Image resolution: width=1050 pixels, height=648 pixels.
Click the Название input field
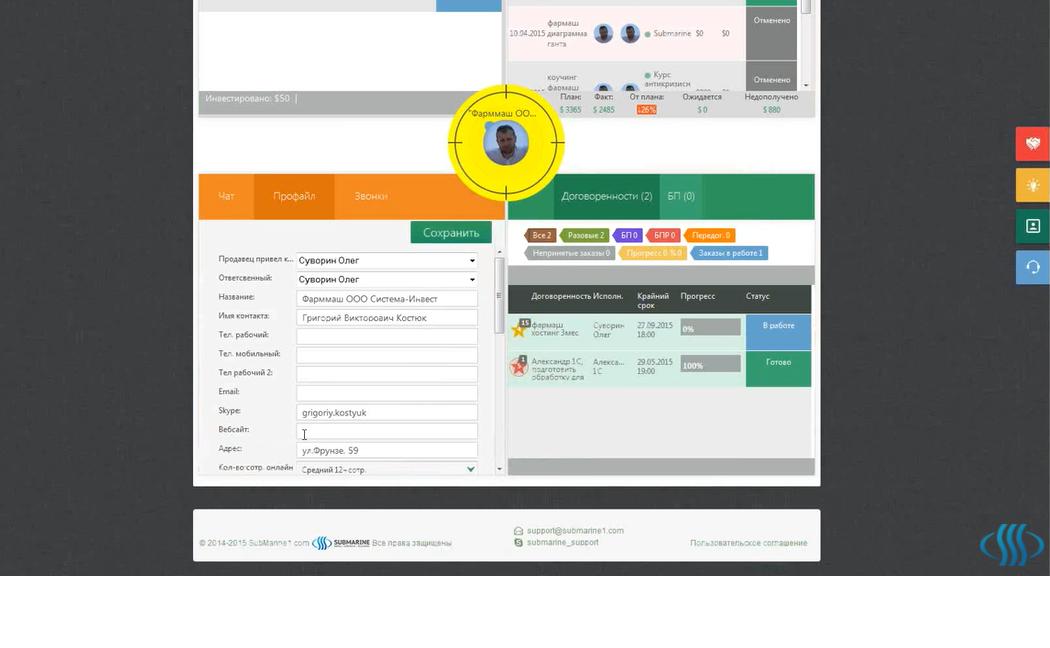coord(387,299)
